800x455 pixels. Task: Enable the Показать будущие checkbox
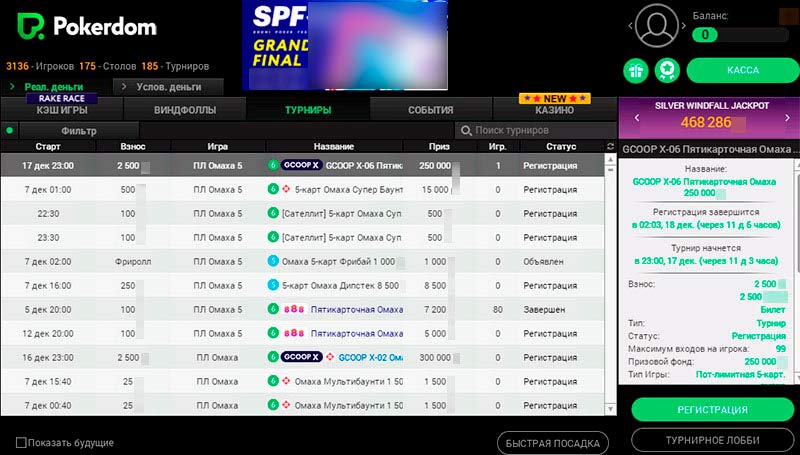coord(21,443)
